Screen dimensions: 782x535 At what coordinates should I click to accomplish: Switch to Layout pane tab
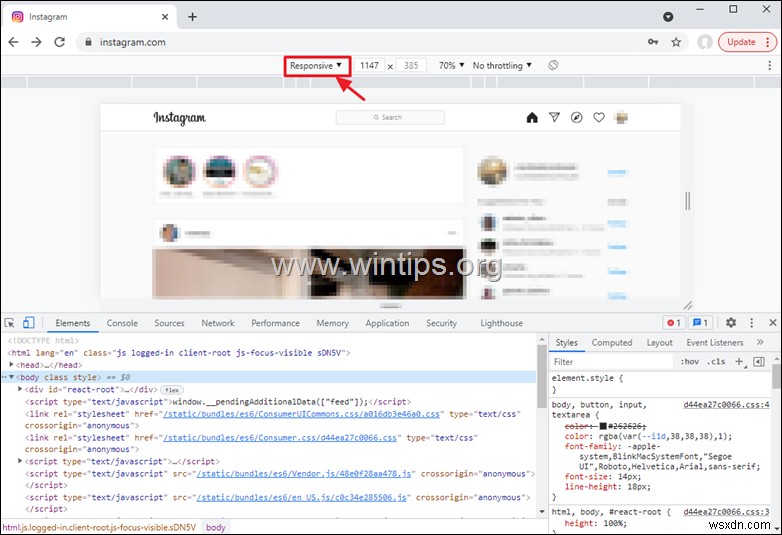tap(659, 343)
